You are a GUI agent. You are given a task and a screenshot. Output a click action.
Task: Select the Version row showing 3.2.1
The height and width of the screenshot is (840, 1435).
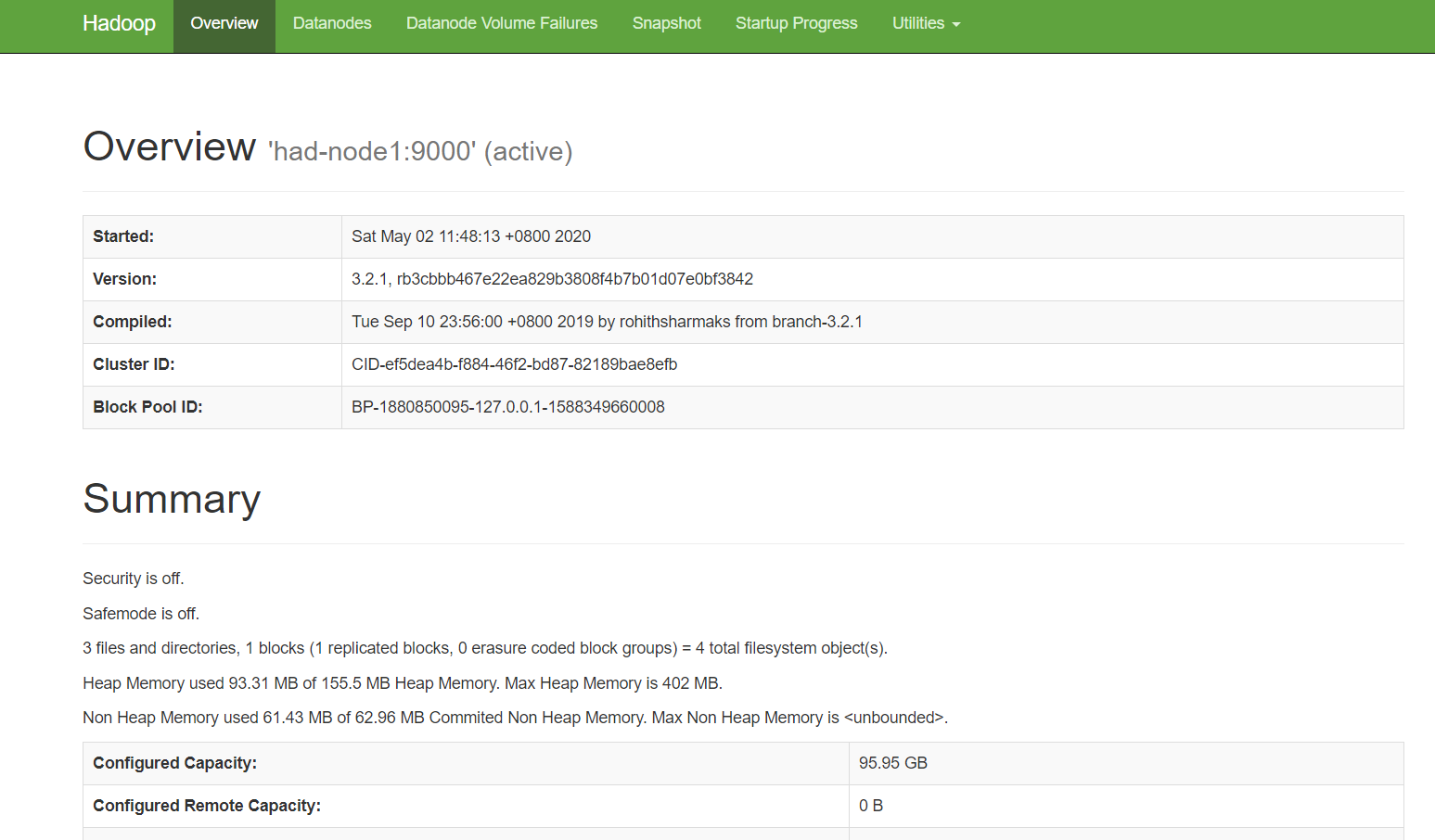[x=551, y=279]
